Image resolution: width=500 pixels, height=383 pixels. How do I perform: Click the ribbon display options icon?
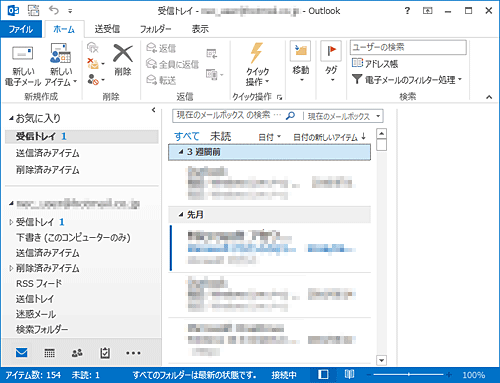pos(427,11)
